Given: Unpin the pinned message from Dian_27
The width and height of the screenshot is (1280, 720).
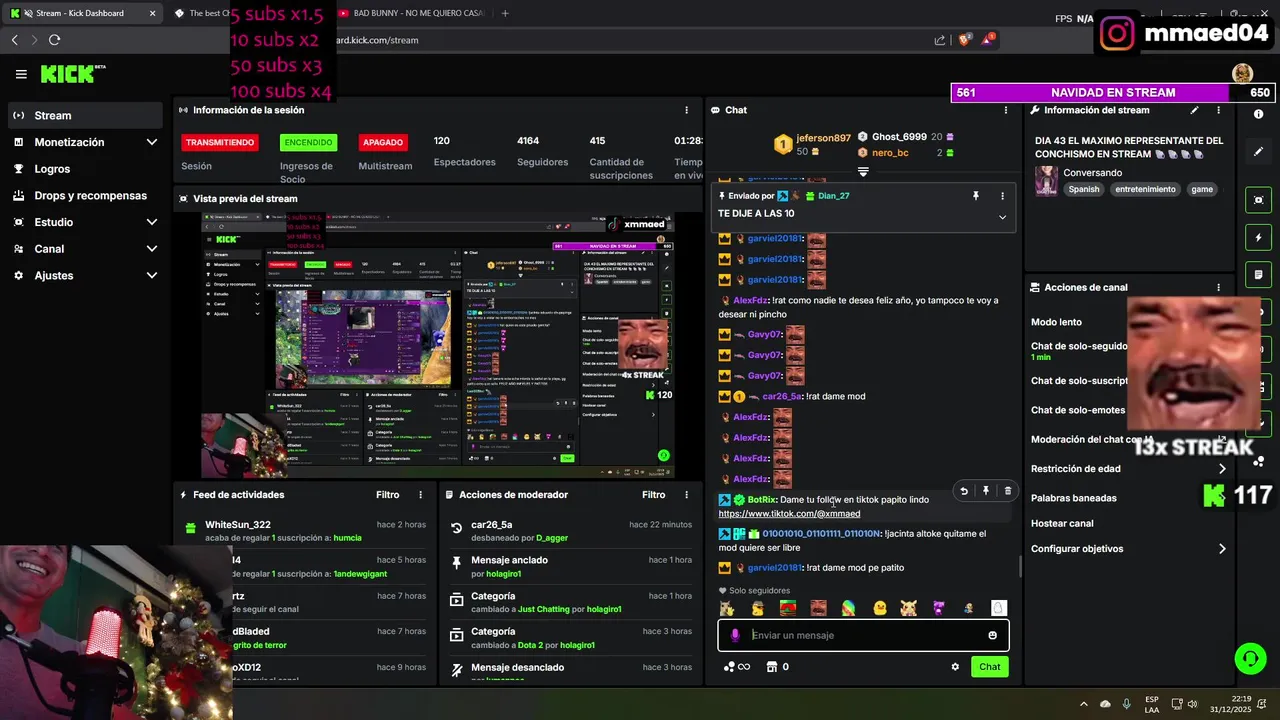Looking at the screenshot, I should pyautogui.click(x=976, y=196).
